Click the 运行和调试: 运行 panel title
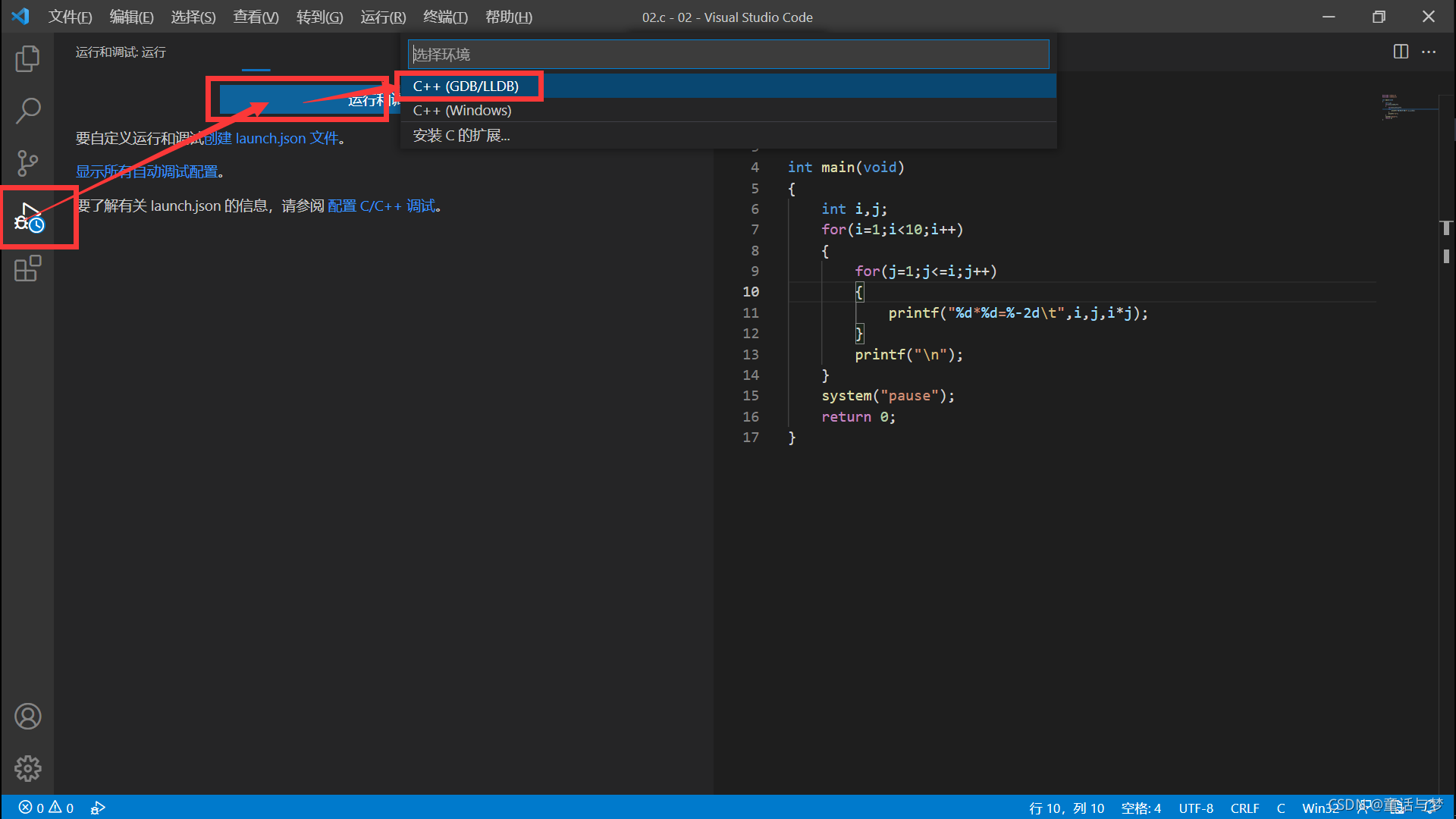Screen dimensions: 1456x819 click(121, 52)
